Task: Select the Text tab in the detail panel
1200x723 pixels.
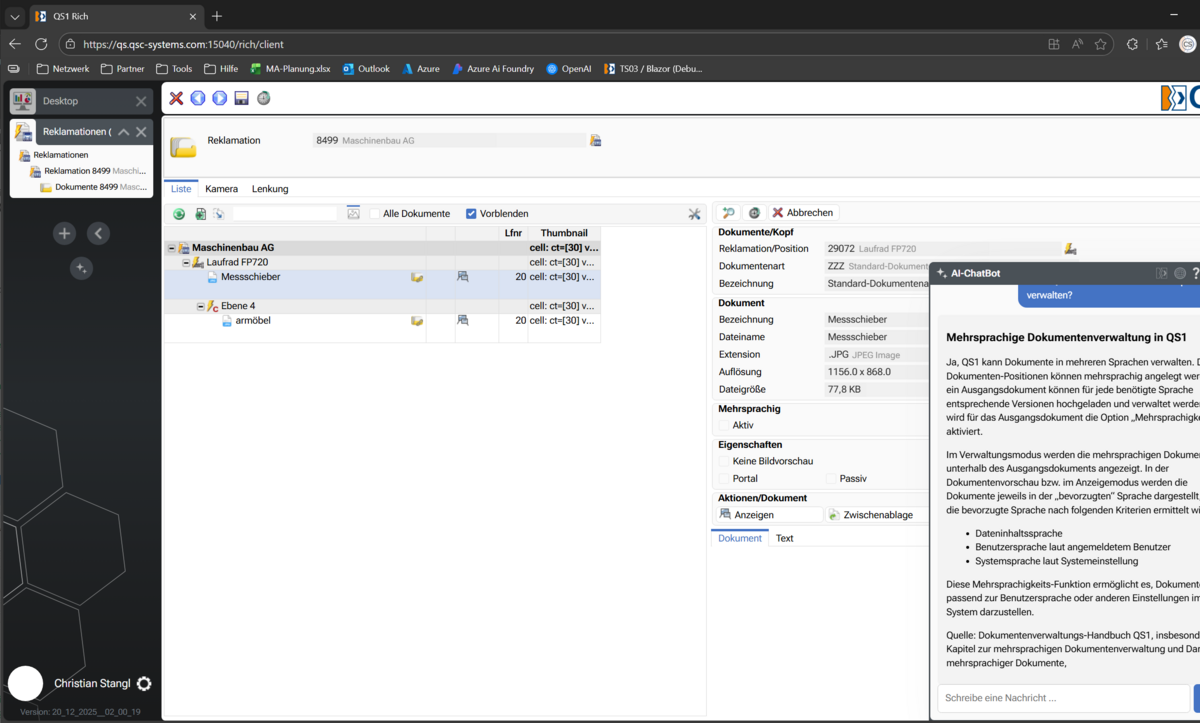Action: pos(785,538)
